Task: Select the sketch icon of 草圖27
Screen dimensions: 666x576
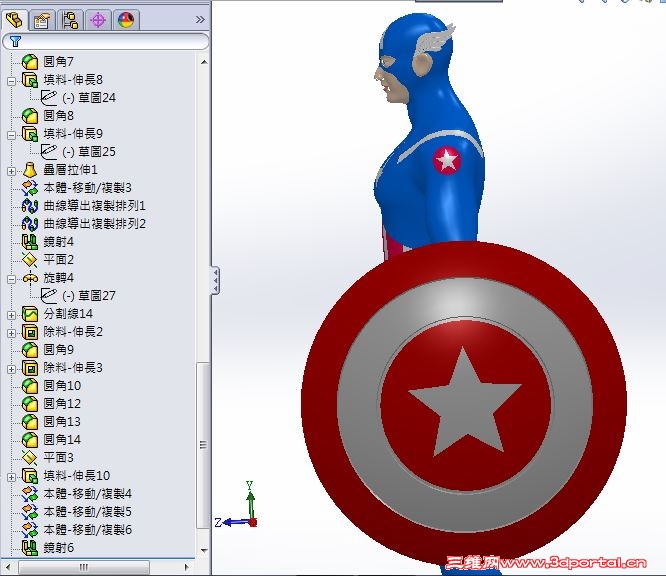Action: [x=49, y=296]
